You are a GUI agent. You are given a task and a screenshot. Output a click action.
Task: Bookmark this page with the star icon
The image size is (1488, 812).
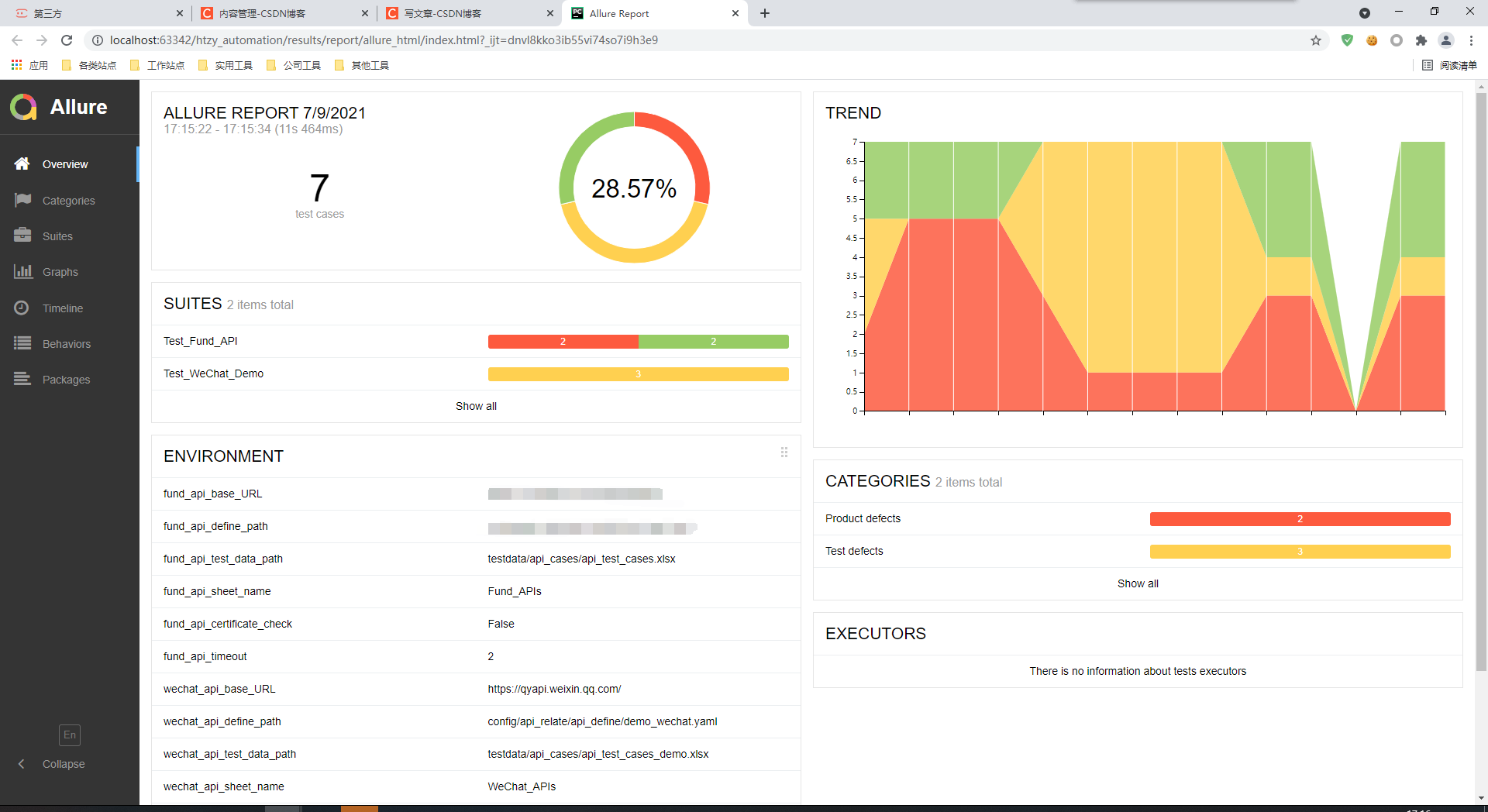pyautogui.click(x=1316, y=40)
